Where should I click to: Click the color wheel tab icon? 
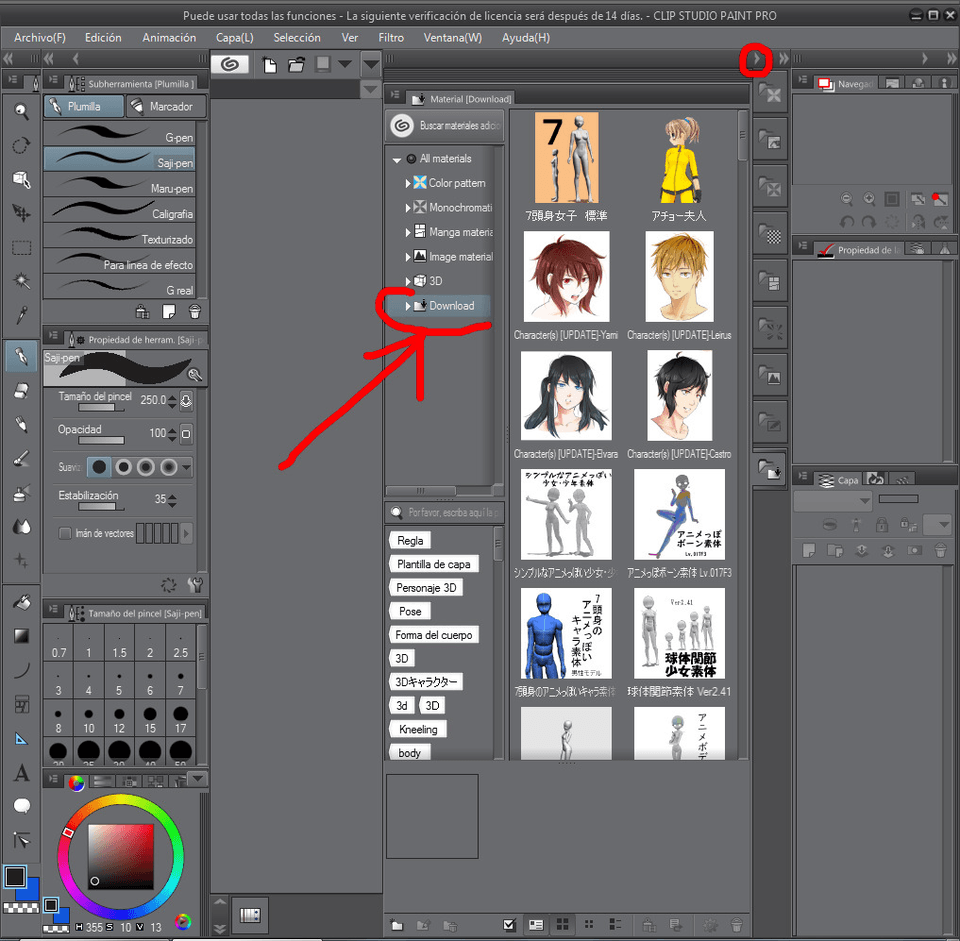click(x=76, y=782)
